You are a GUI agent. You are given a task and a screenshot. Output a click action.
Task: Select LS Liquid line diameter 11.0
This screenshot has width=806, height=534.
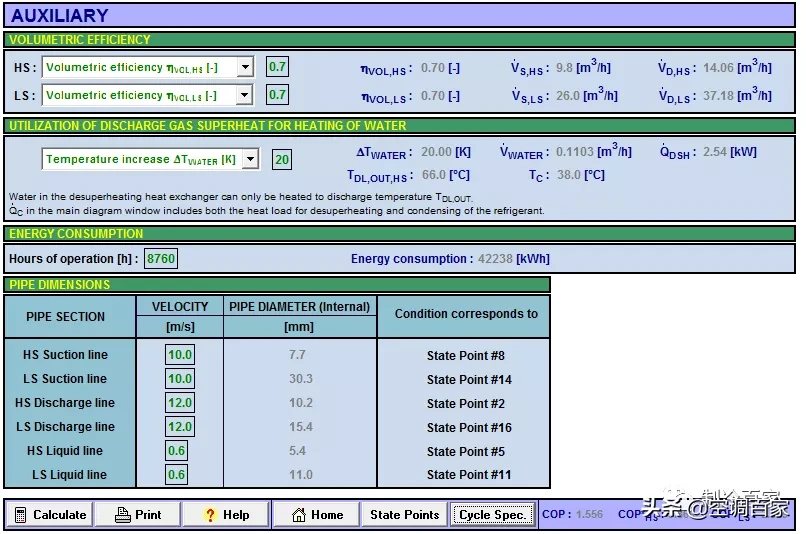(301, 474)
